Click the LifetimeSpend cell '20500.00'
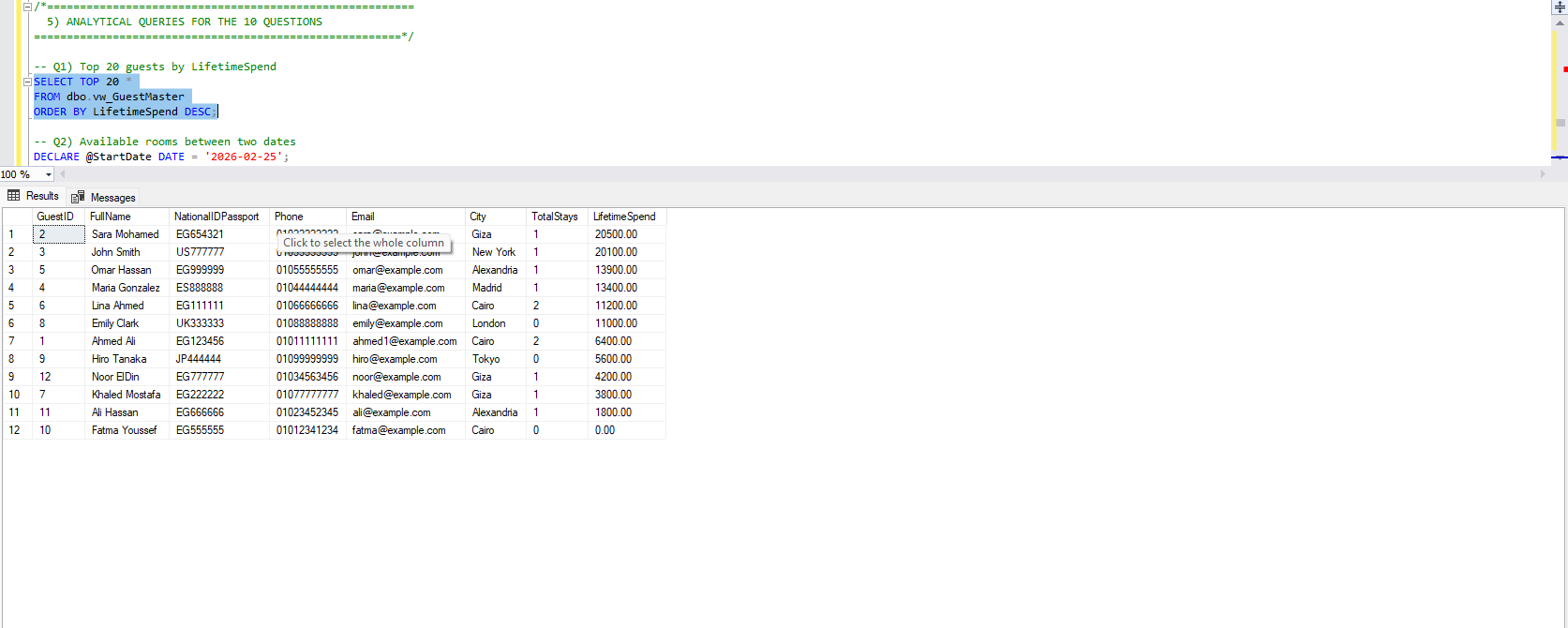This screenshot has height=628, width=1568. [626, 234]
